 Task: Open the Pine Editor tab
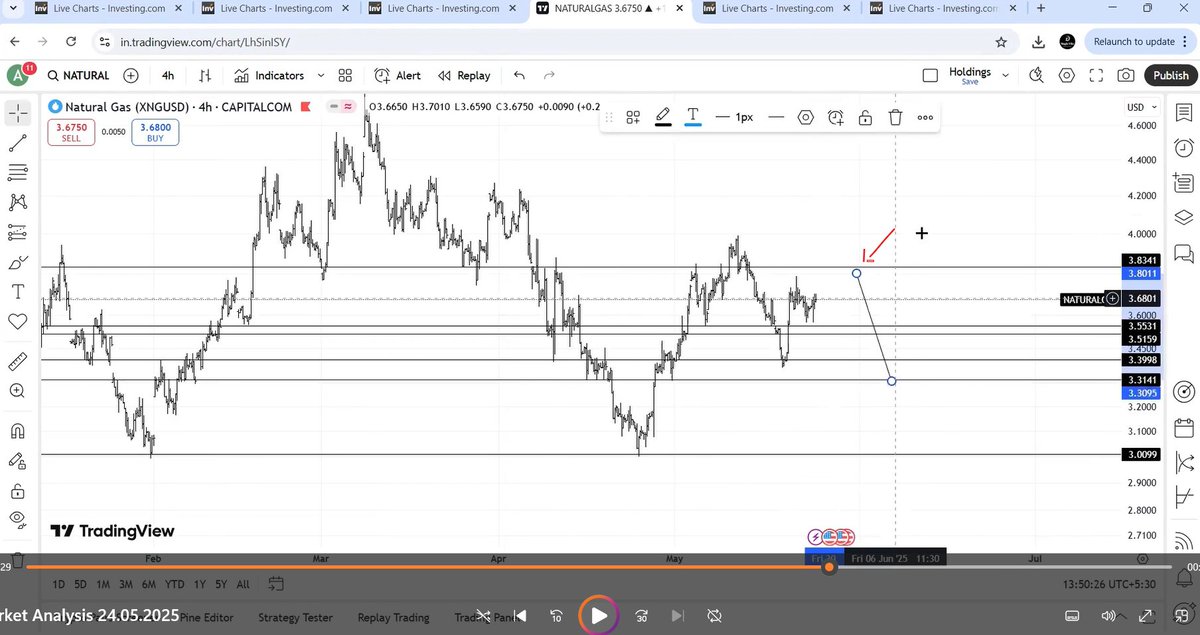[207, 617]
